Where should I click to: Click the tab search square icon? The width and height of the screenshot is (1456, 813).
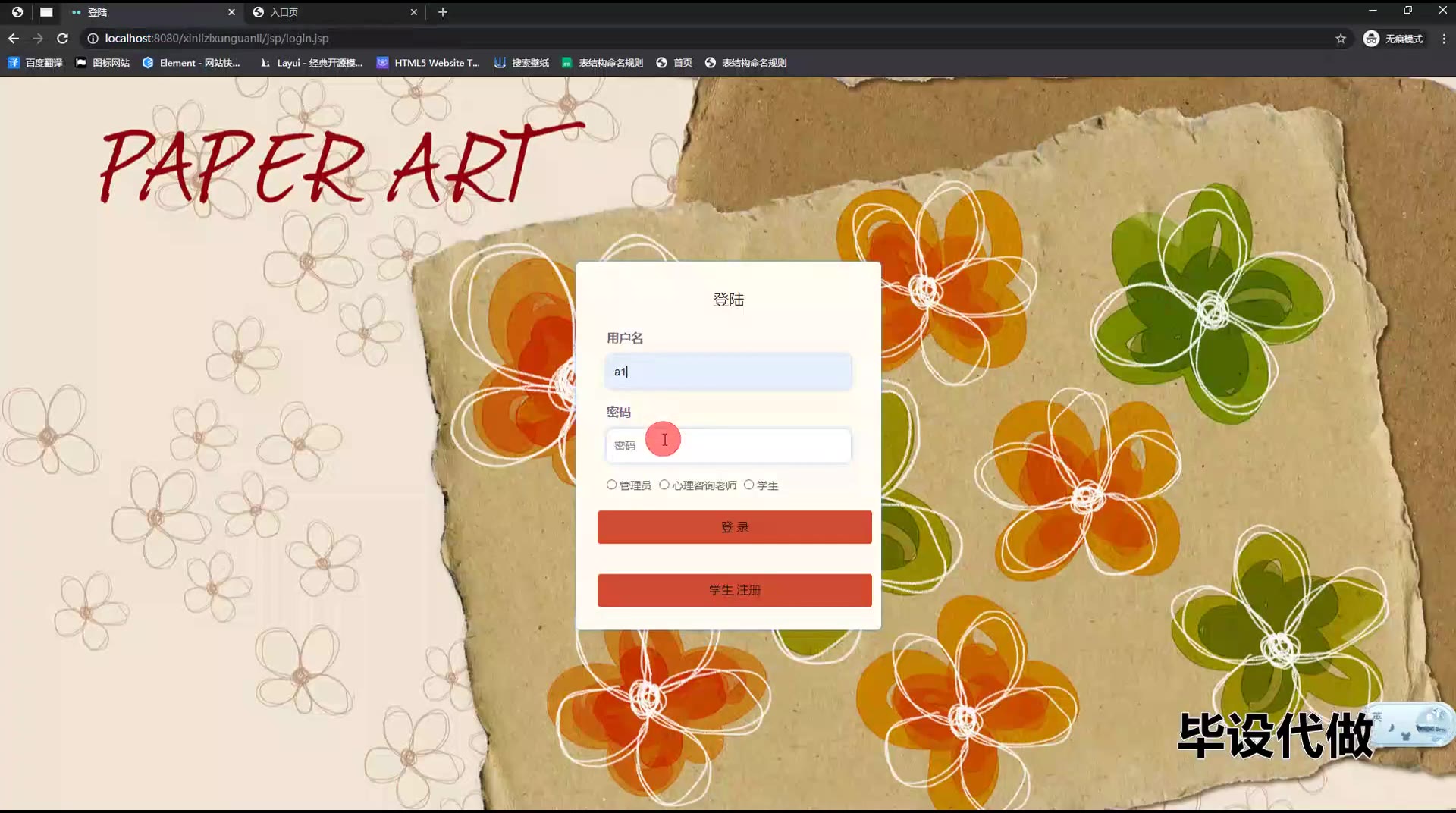pyautogui.click(x=46, y=12)
